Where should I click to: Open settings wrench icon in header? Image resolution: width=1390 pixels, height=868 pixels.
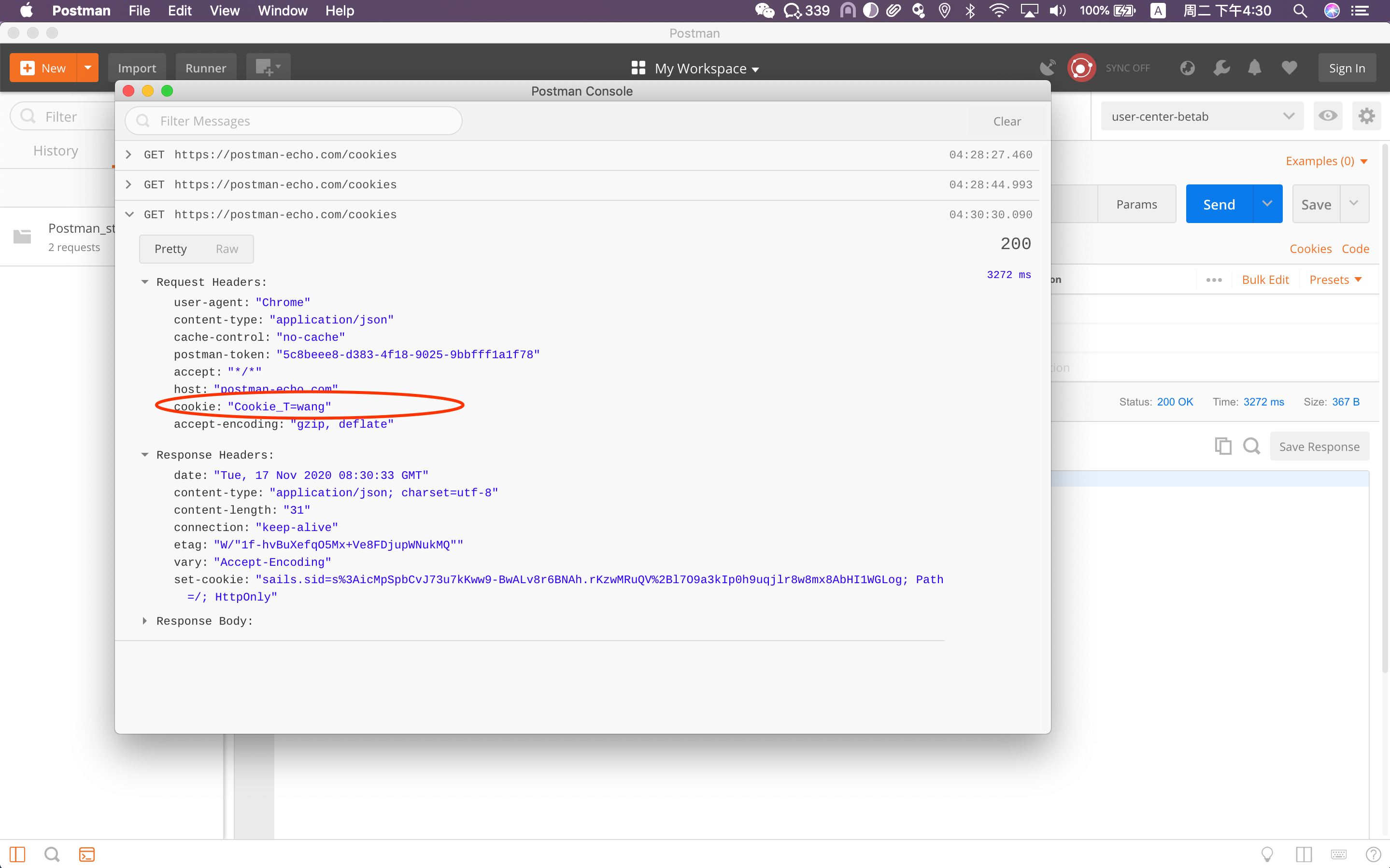coord(1221,68)
